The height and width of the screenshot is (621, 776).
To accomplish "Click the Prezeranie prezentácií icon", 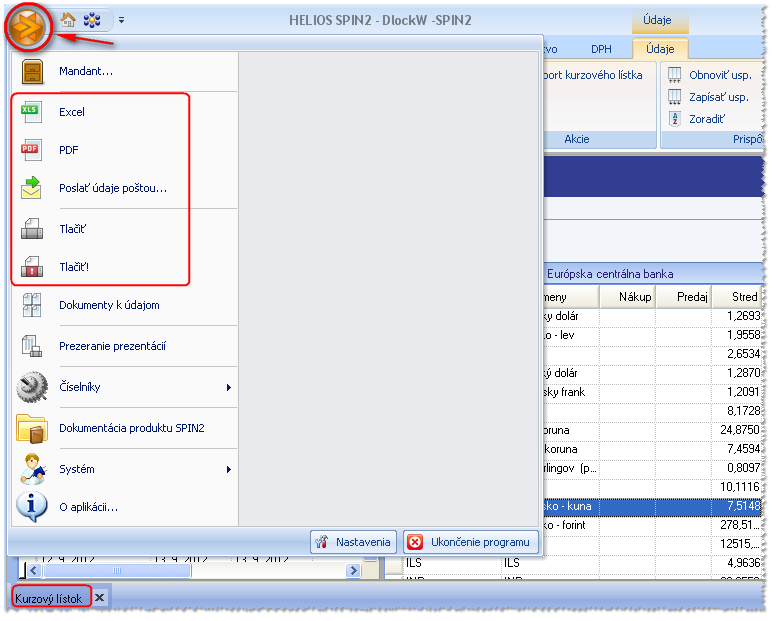I will [x=32, y=346].
